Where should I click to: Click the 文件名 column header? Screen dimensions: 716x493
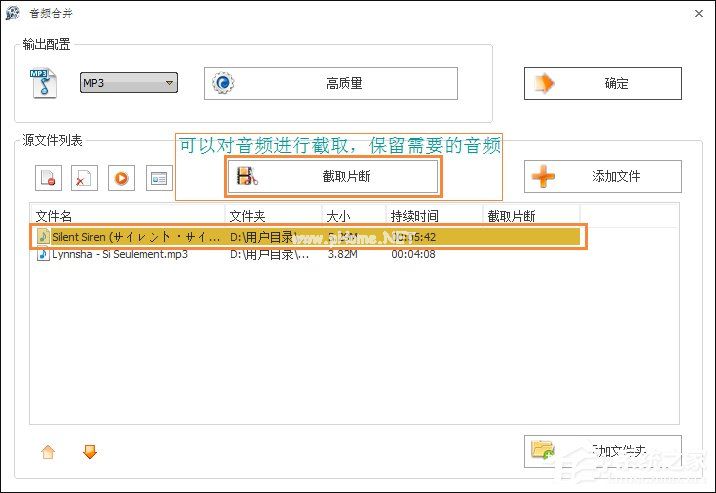(129, 216)
